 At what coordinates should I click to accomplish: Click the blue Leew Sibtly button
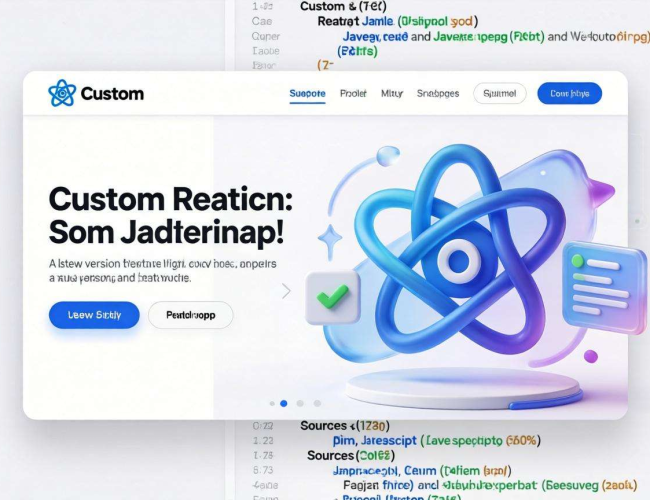pos(94,315)
